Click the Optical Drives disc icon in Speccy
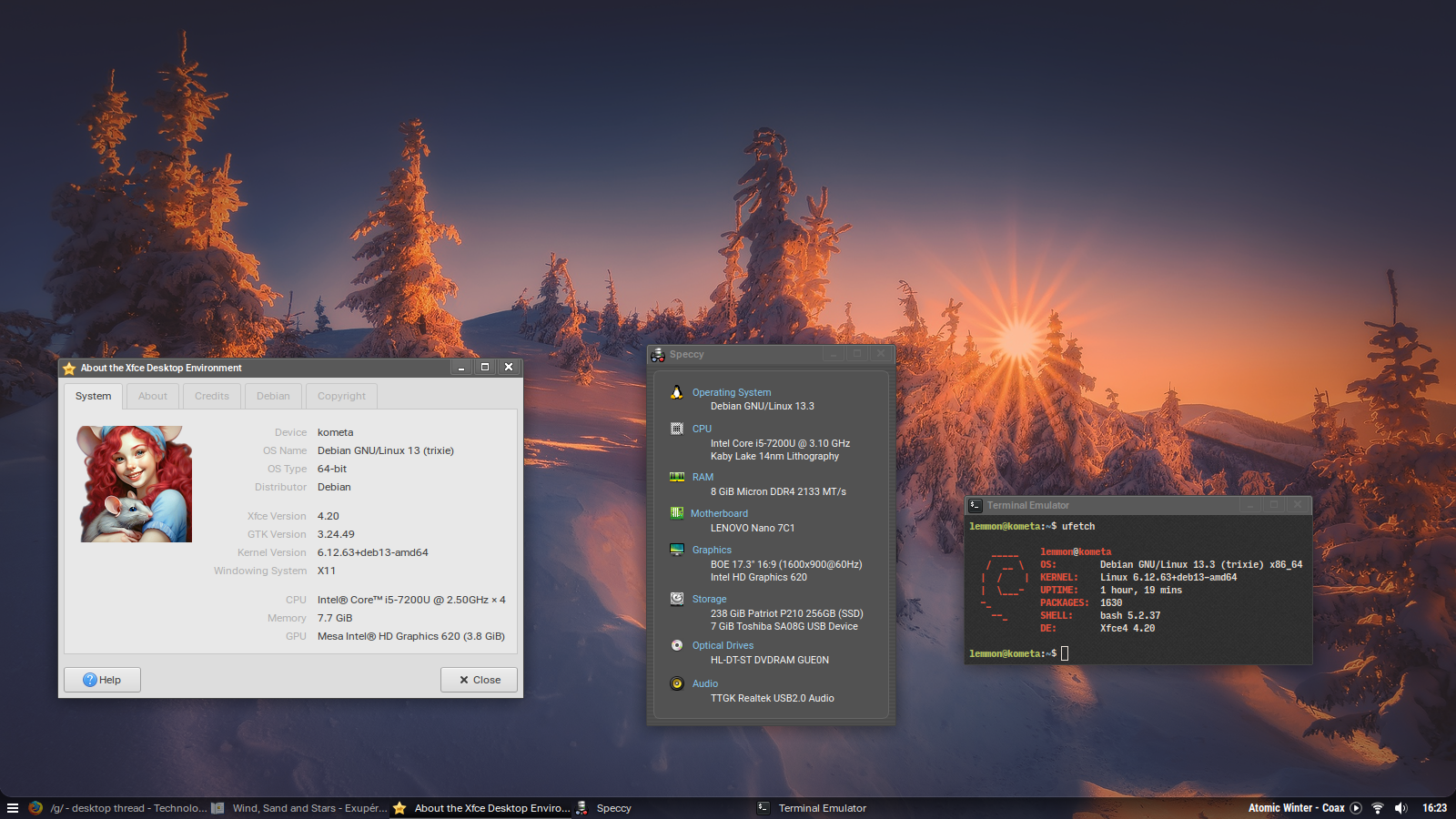This screenshot has height=819, width=1456. (677, 645)
